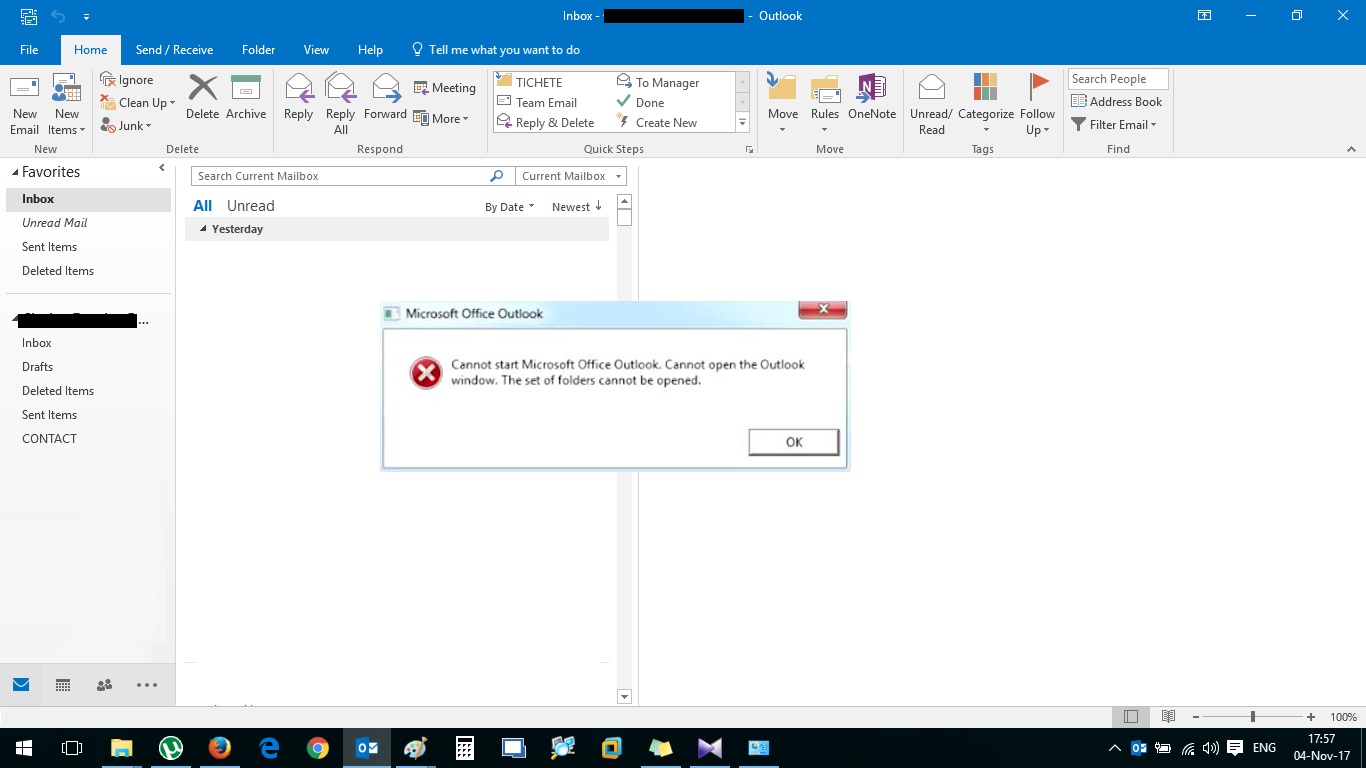Click the Search People field
This screenshot has height=768, width=1366.
1118,79
